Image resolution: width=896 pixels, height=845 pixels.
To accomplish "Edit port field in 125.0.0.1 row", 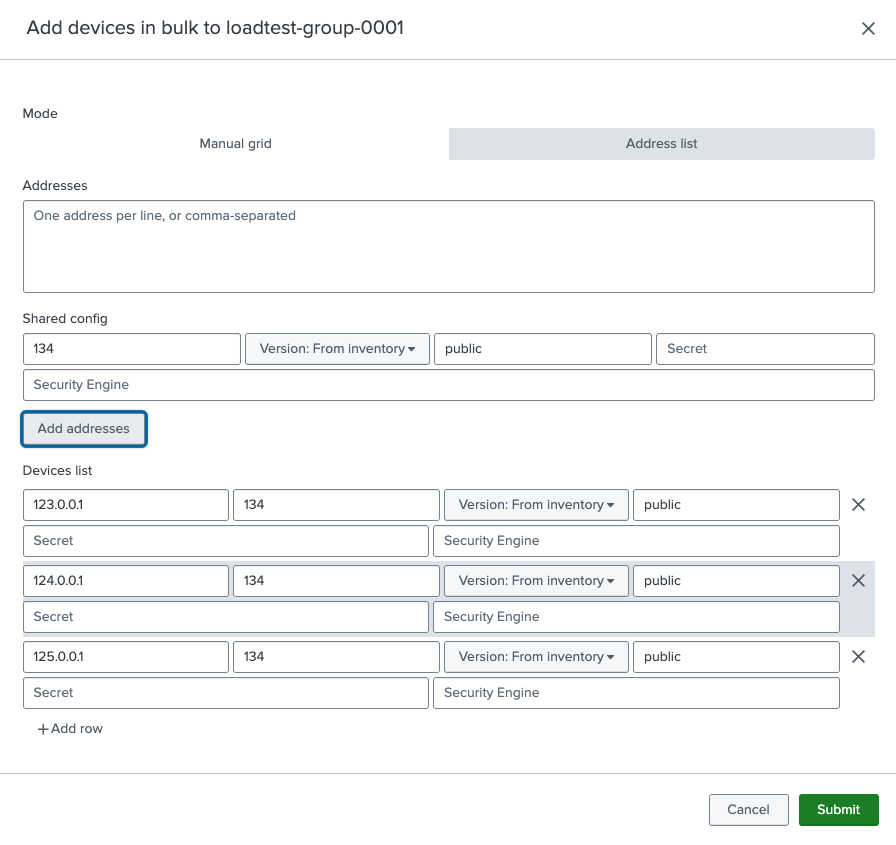I will click(x=336, y=656).
